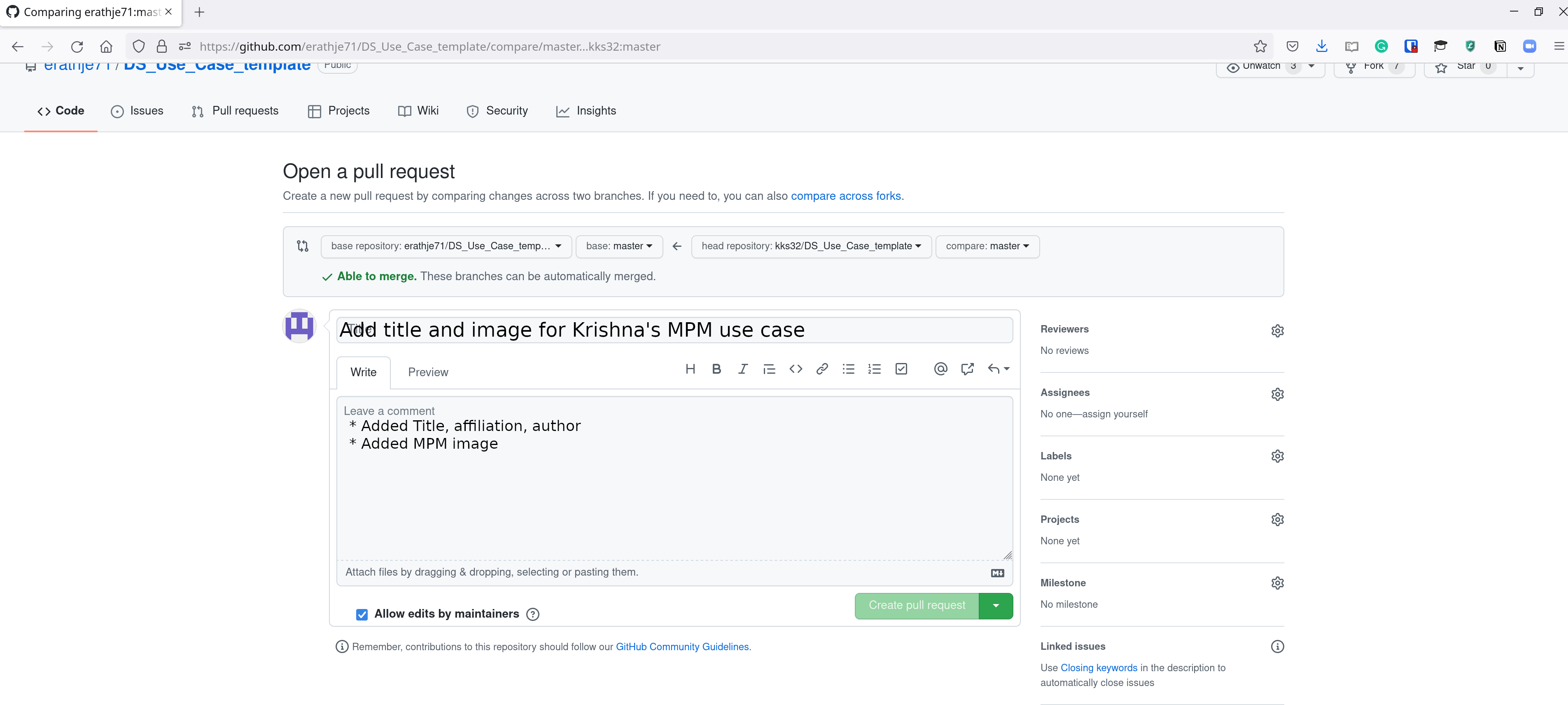Image resolution: width=1568 pixels, height=705 pixels.
Task: Expand base repository dropdown
Action: click(x=446, y=246)
